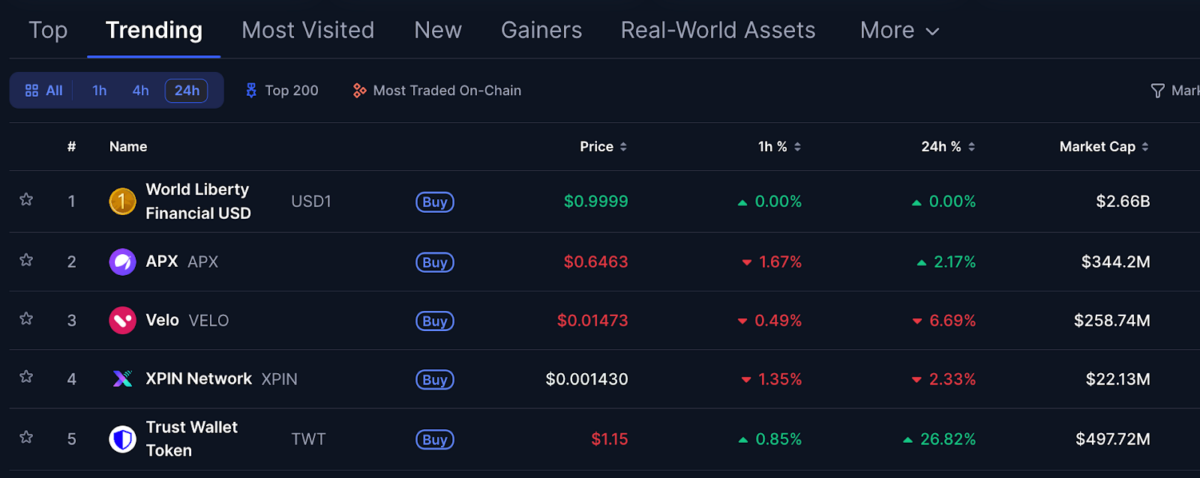Click the filter funnel icon
This screenshot has height=478, width=1200.
click(1158, 91)
